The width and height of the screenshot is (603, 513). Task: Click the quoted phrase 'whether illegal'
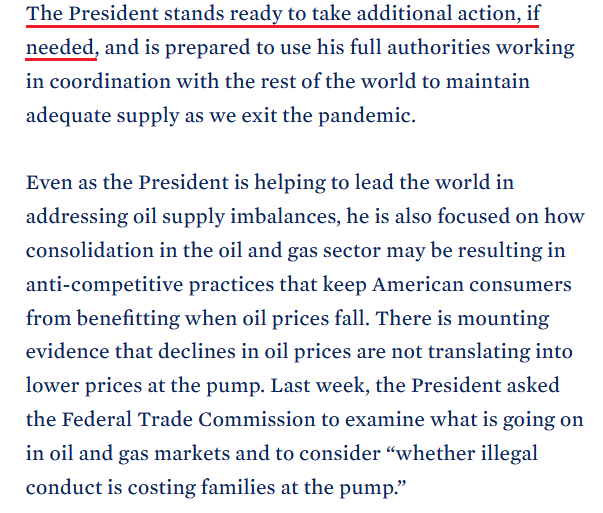[x=467, y=454]
